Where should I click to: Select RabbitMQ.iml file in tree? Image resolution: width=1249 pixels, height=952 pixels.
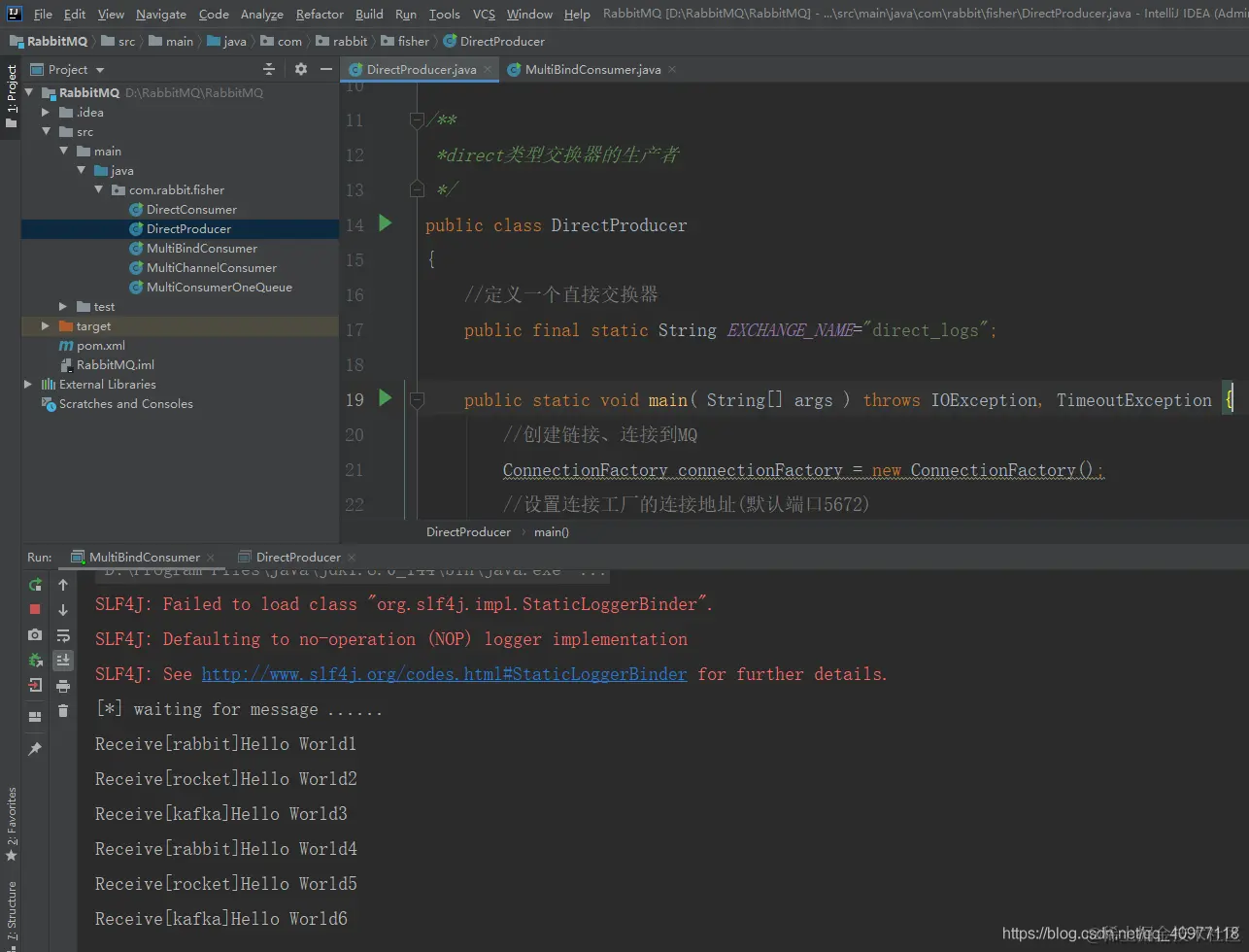(115, 364)
